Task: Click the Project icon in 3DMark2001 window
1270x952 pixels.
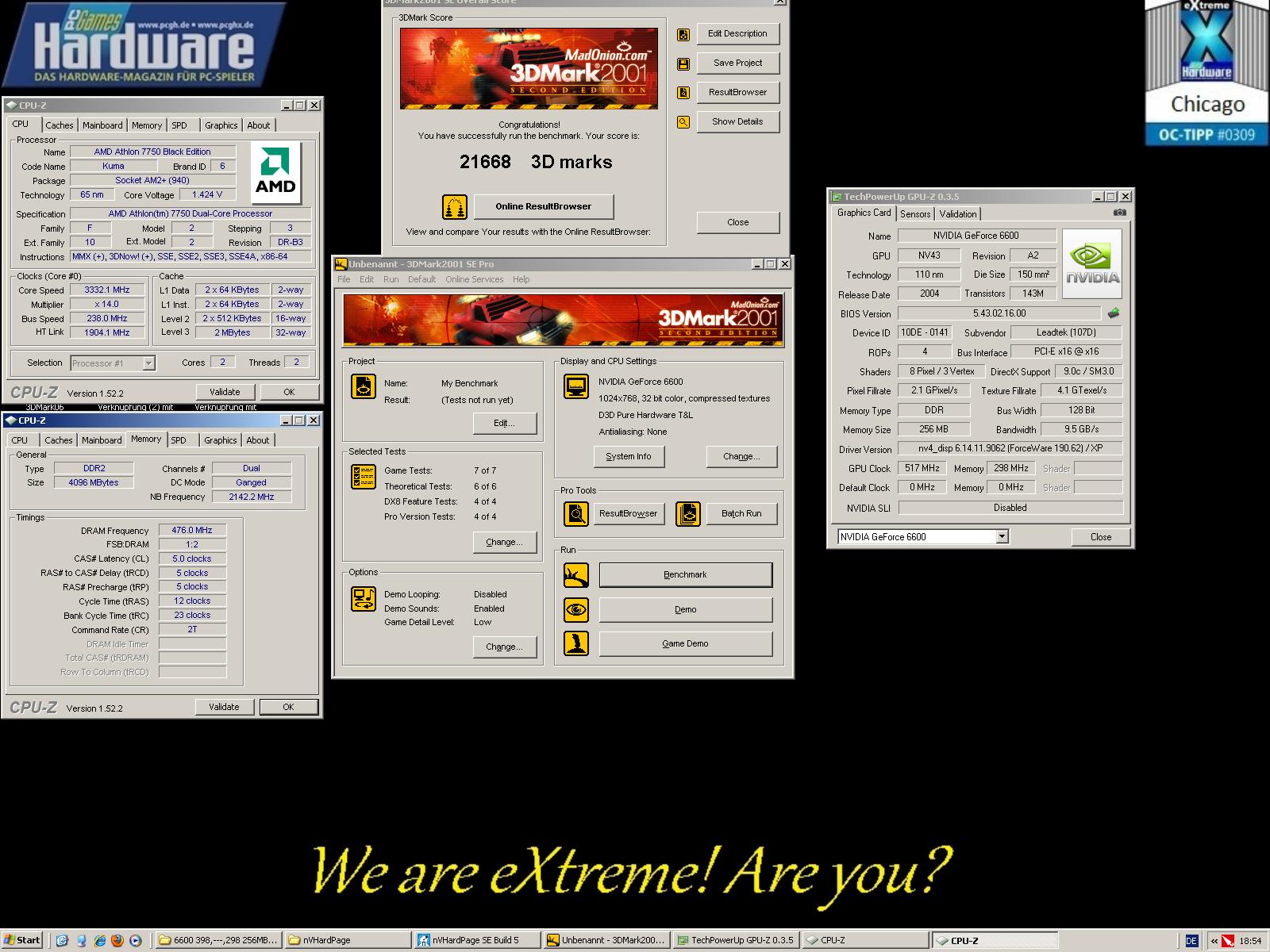Action: (364, 386)
